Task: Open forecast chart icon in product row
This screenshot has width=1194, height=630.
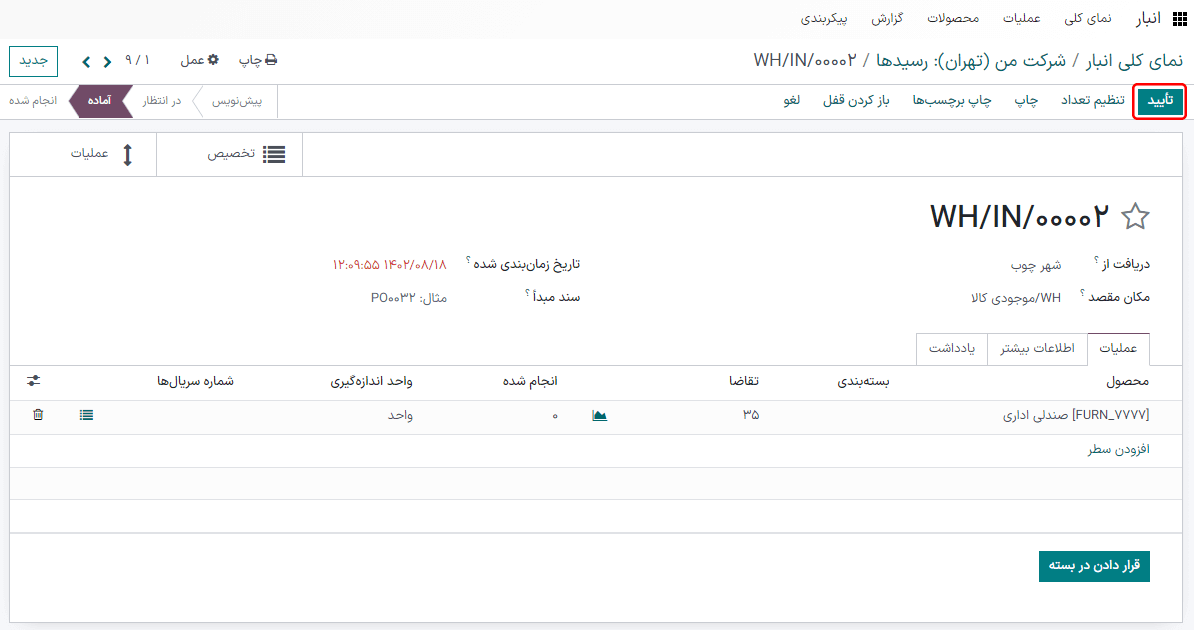Action: [599, 415]
